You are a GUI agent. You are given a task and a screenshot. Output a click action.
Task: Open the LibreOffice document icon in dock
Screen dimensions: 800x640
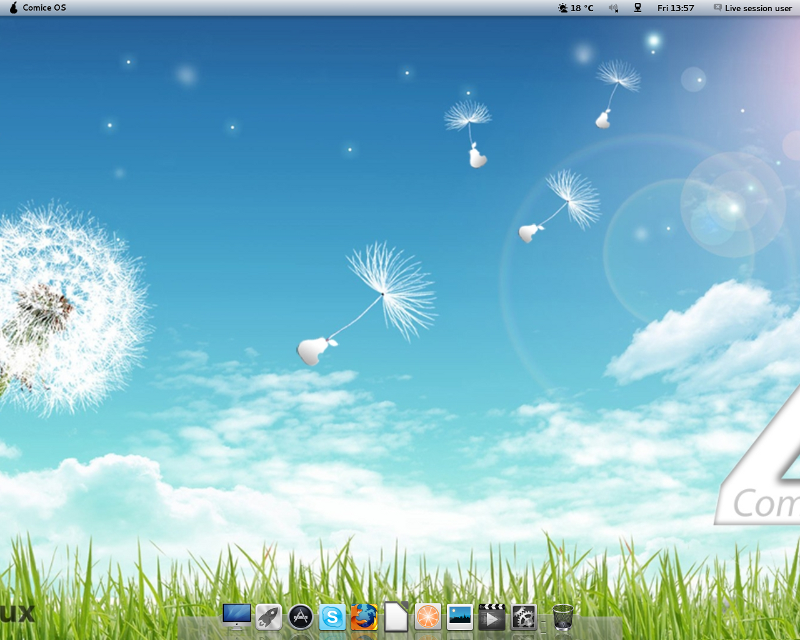pyautogui.click(x=396, y=617)
